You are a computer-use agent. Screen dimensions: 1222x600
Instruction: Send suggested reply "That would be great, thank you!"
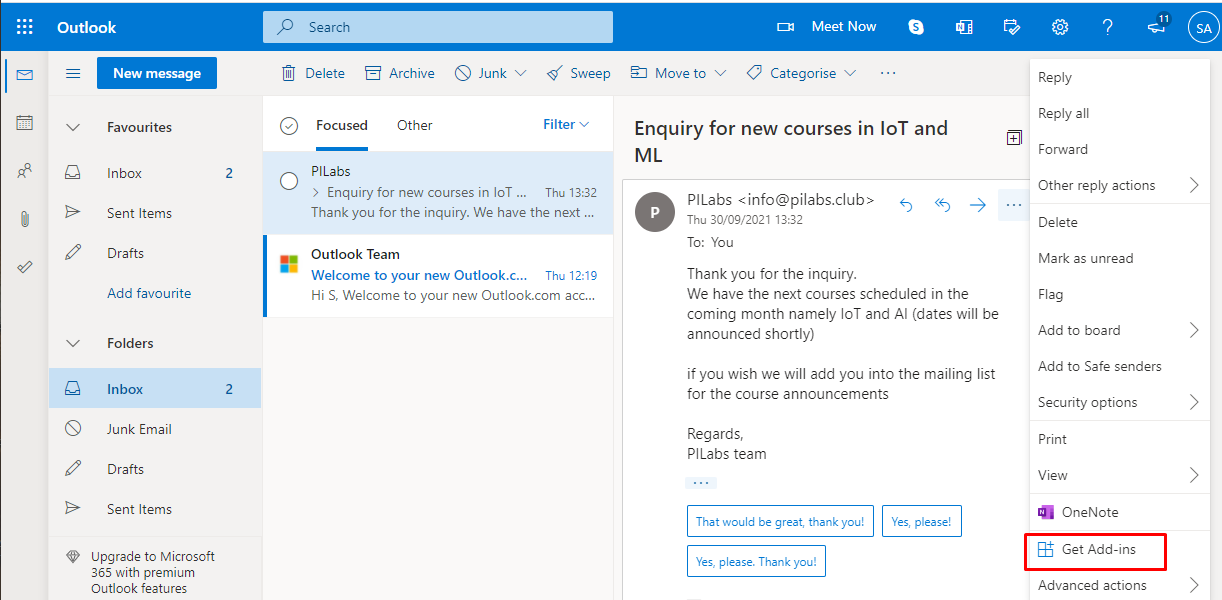780,521
